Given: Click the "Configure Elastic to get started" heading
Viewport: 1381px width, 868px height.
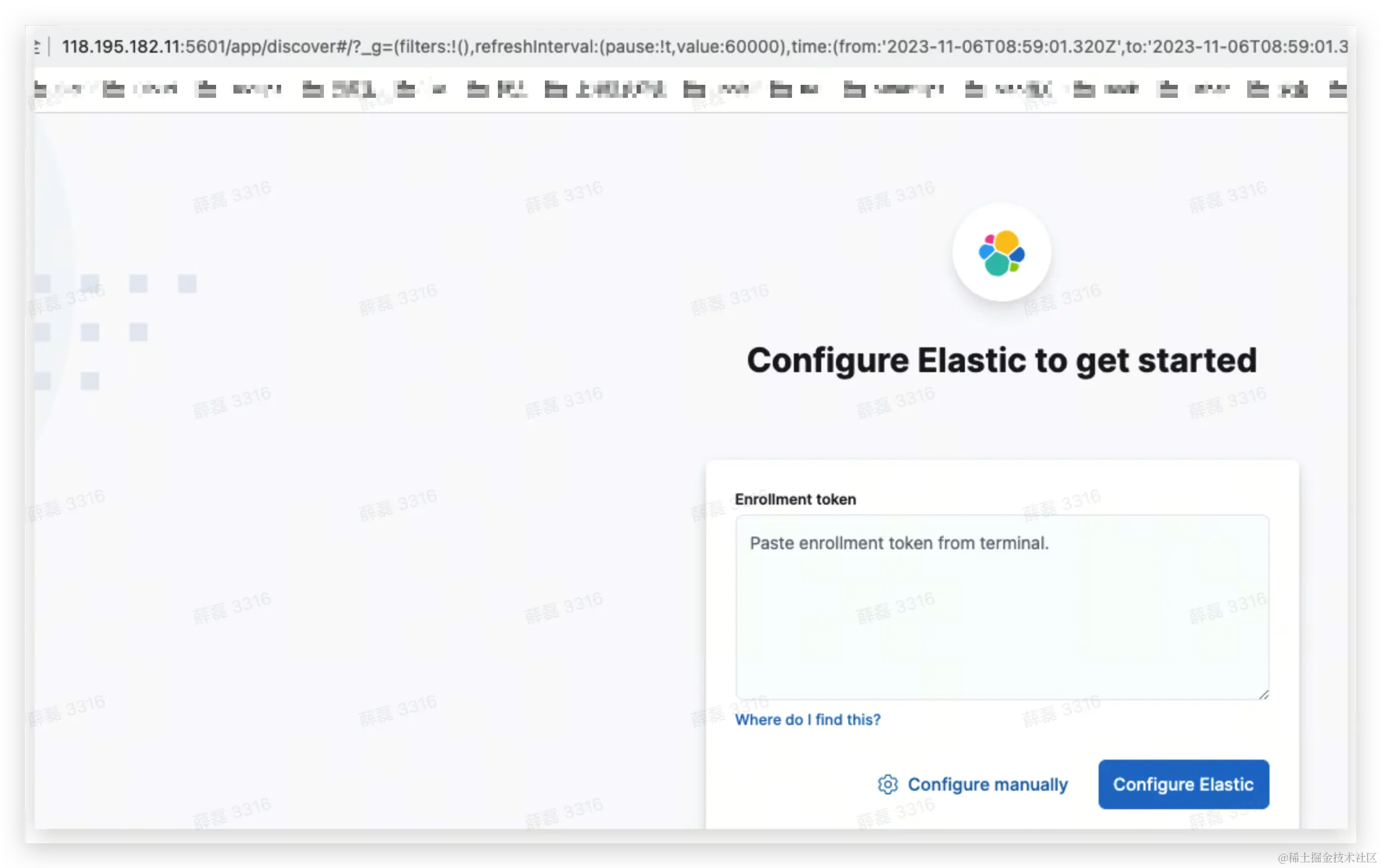Looking at the screenshot, I should 1001,360.
